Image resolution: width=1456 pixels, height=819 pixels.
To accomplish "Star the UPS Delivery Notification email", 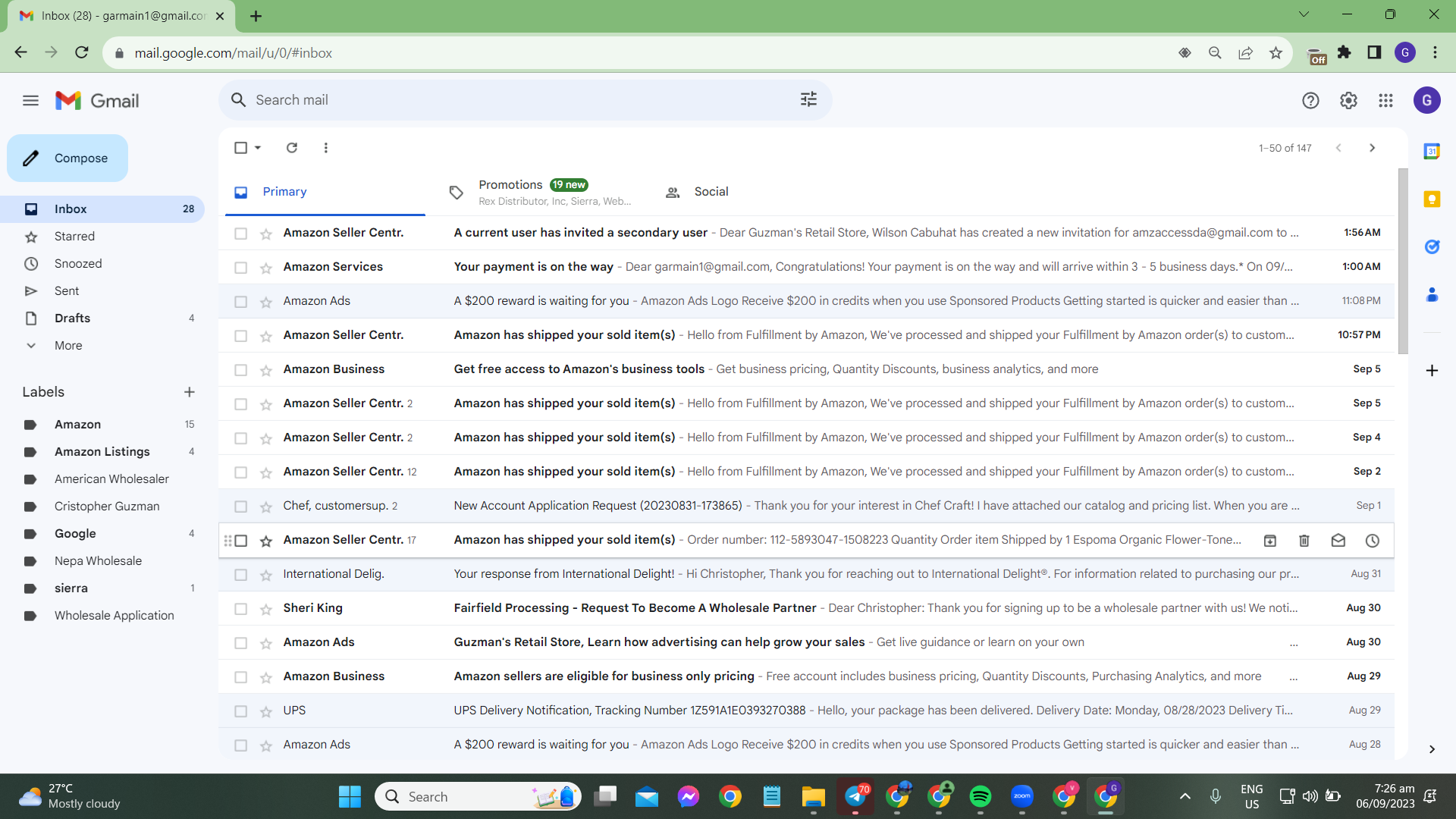I will tap(266, 711).
